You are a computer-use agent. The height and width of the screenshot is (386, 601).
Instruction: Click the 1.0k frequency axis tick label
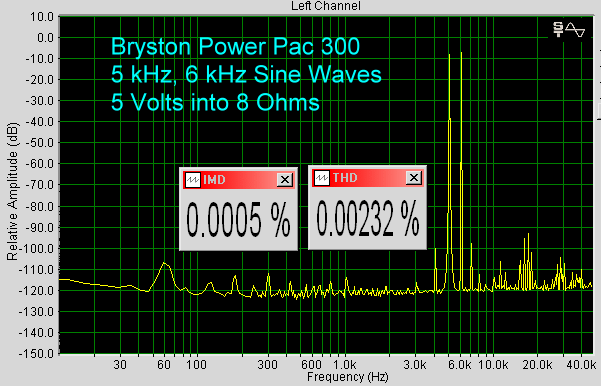(x=345, y=365)
